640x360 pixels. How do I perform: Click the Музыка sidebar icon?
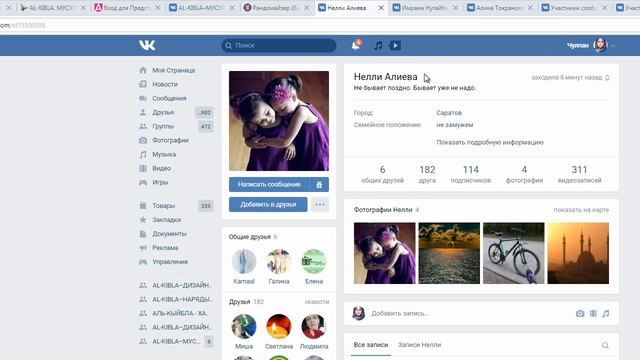[x=143, y=154]
